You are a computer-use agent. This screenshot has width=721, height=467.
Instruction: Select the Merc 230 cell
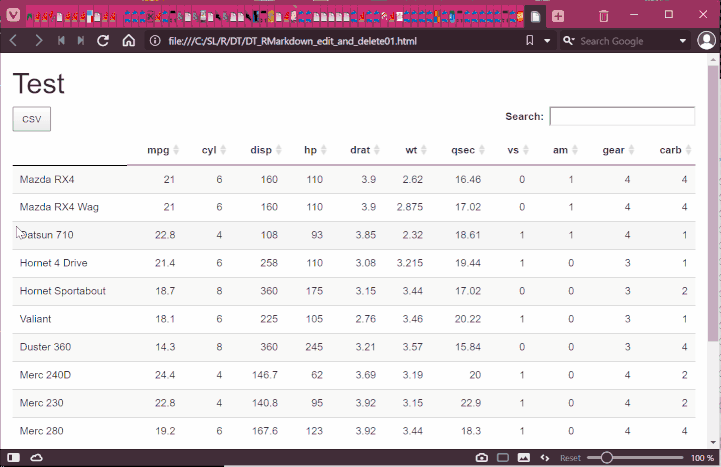[41, 403]
